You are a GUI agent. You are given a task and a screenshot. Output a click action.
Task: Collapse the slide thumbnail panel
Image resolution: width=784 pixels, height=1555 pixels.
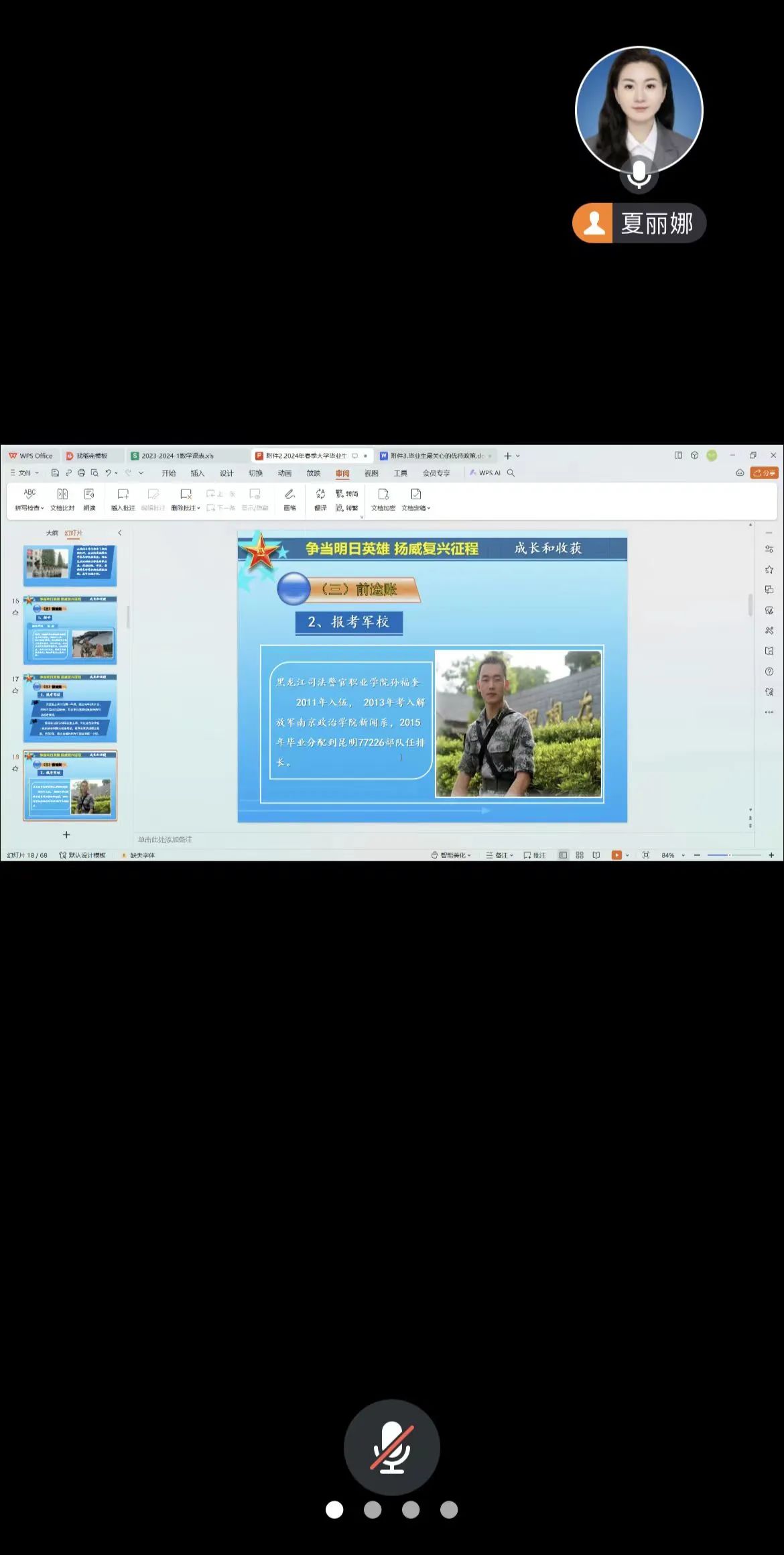[x=120, y=533]
